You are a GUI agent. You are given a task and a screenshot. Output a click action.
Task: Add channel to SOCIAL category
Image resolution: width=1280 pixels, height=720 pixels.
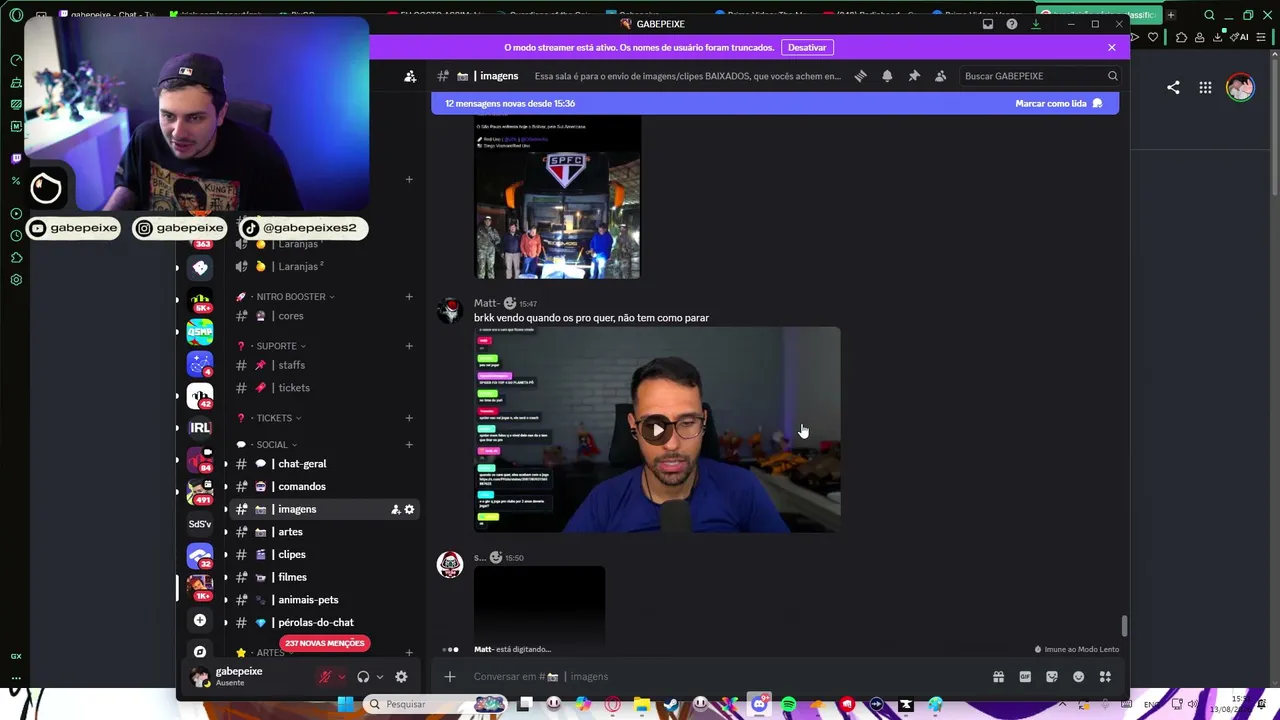409,445
